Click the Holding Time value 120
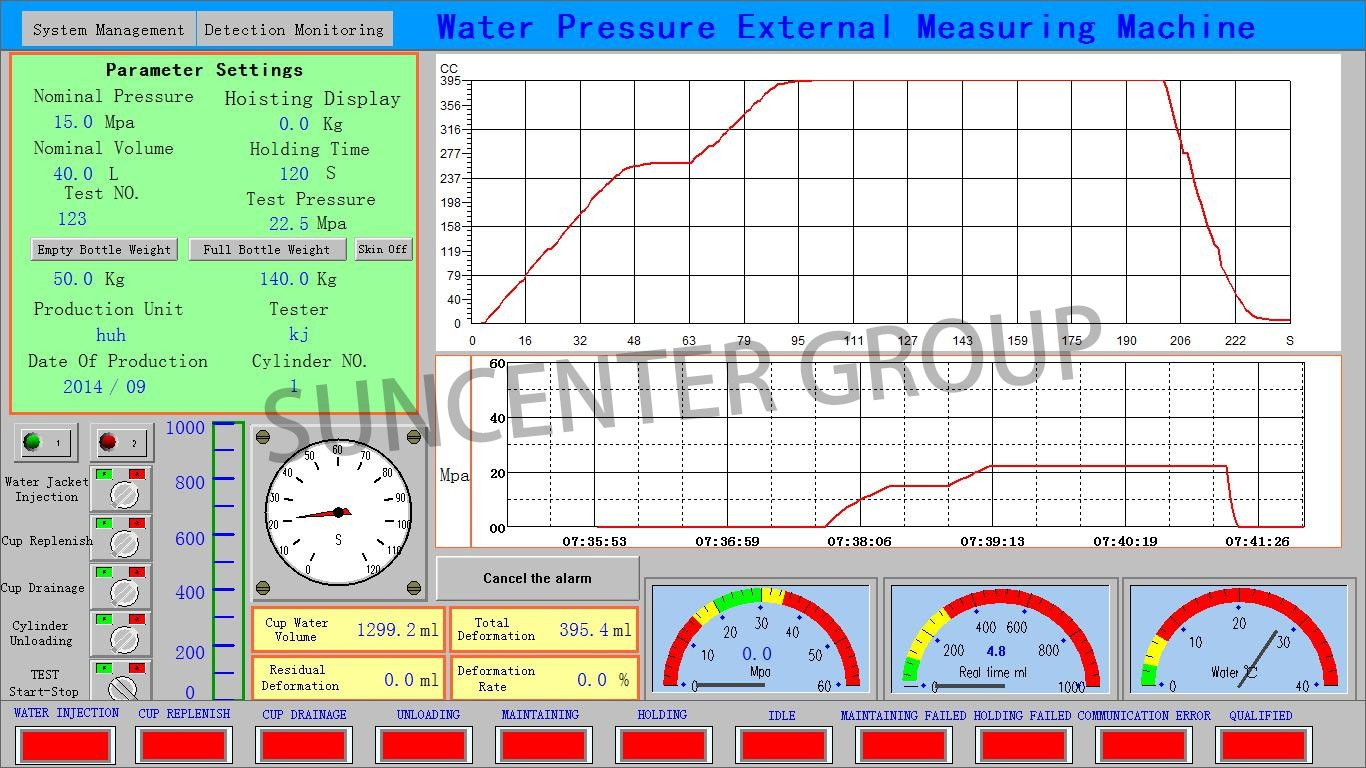The image size is (1366, 768). tap(294, 174)
